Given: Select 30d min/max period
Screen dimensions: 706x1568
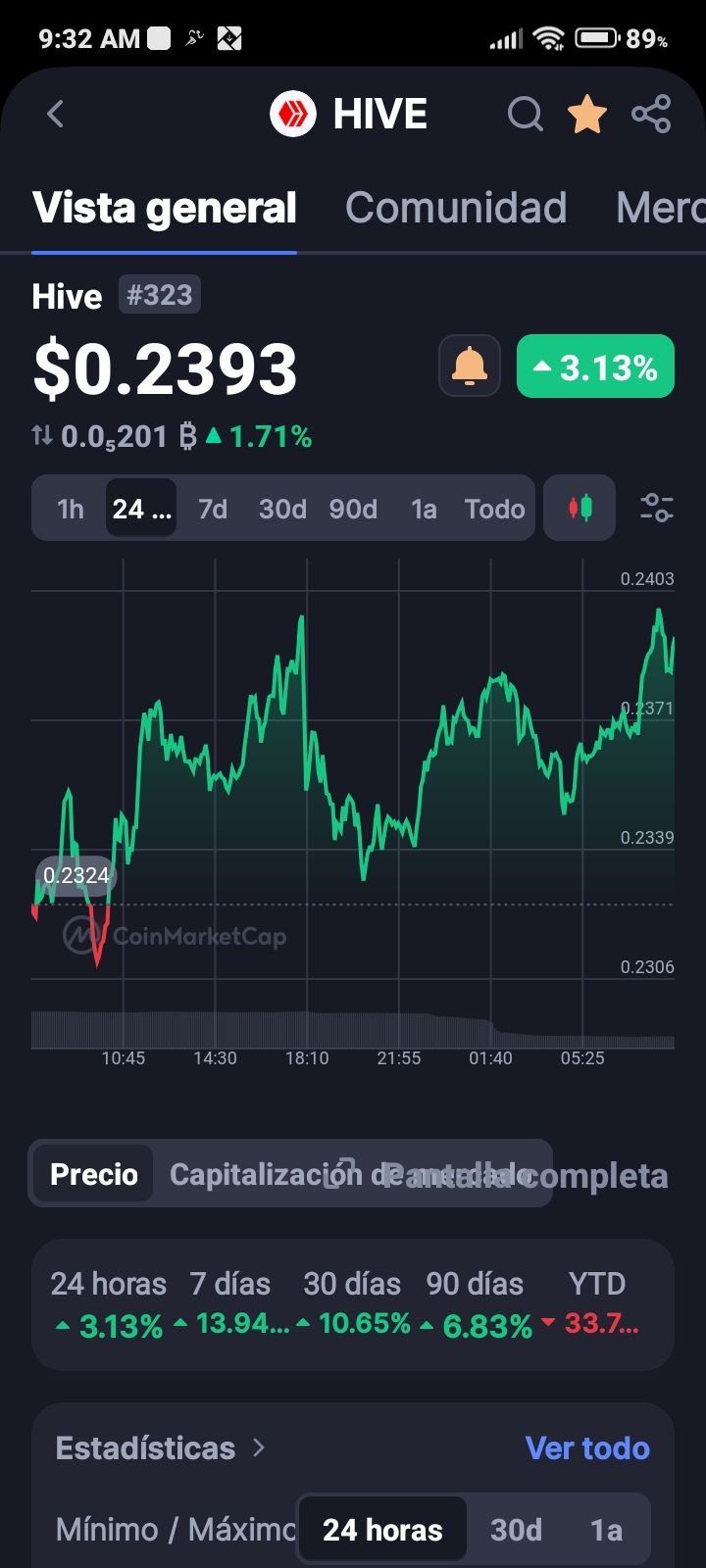Looking at the screenshot, I should click(x=516, y=1529).
